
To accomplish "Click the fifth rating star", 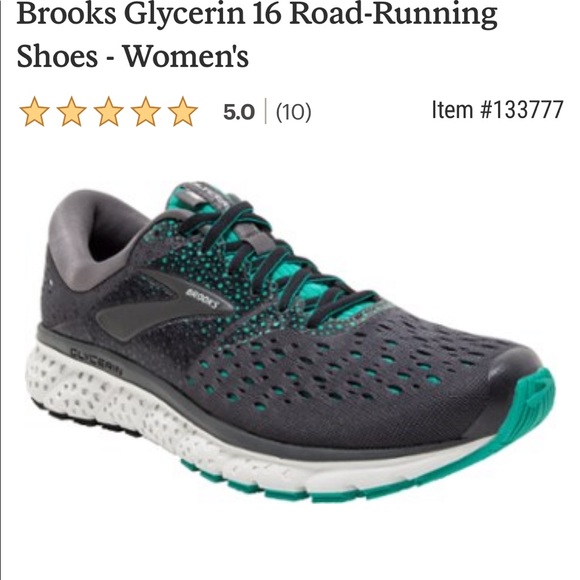I will pyautogui.click(x=182, y=112).
